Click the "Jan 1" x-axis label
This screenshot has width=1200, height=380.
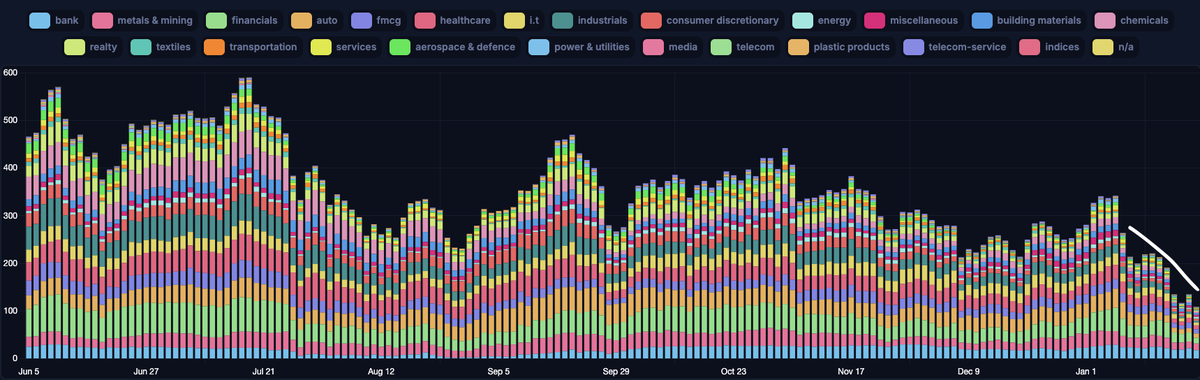[x=1085, y=371]
